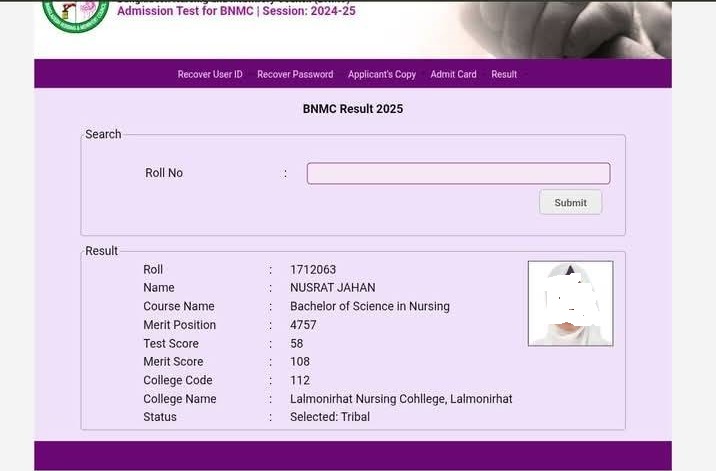Click the Course Name label
Screen dimensions: 716x471
(x=179, y=307)
